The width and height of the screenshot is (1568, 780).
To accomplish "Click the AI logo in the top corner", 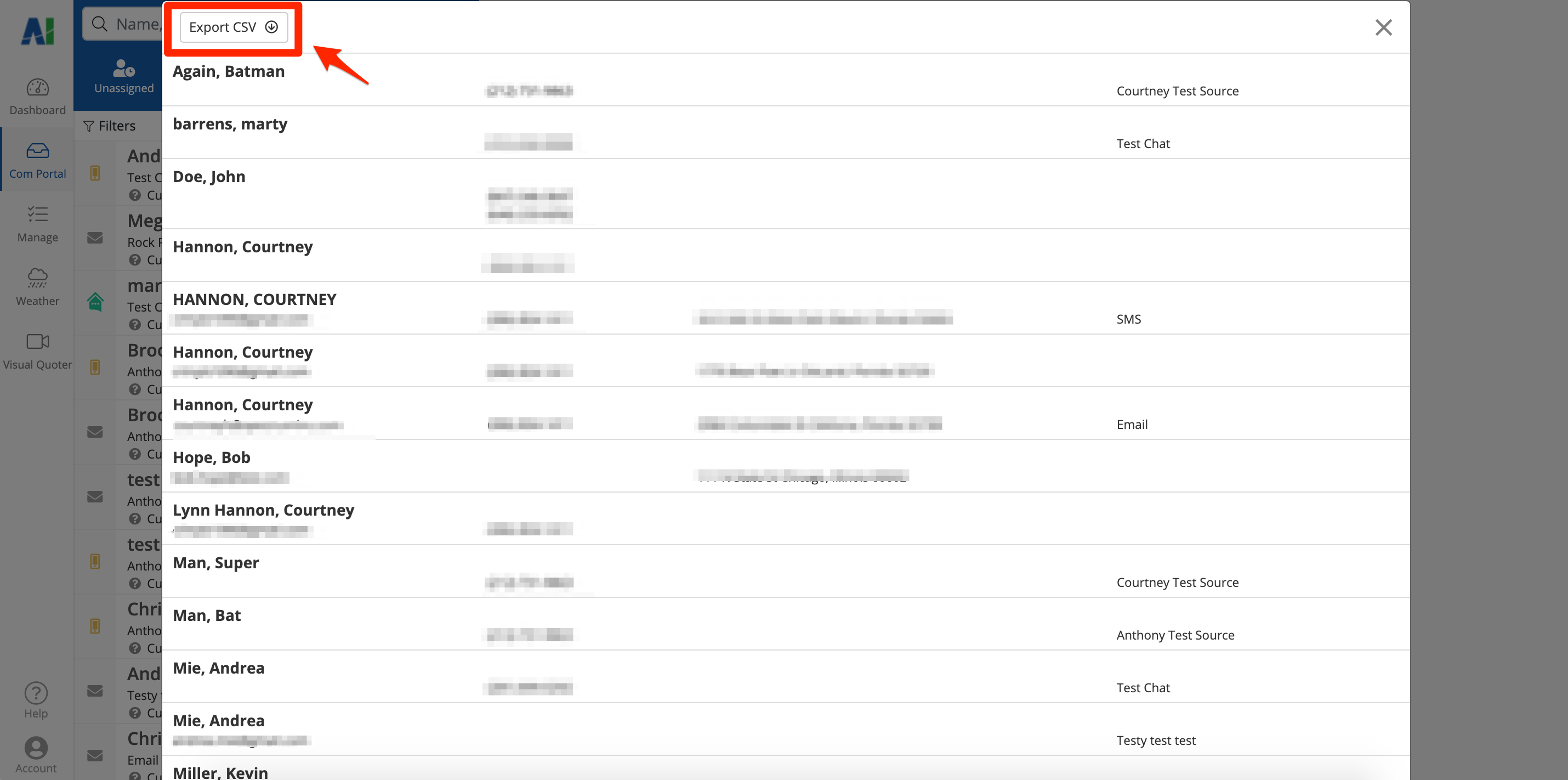I will click(x=37, y=31).
